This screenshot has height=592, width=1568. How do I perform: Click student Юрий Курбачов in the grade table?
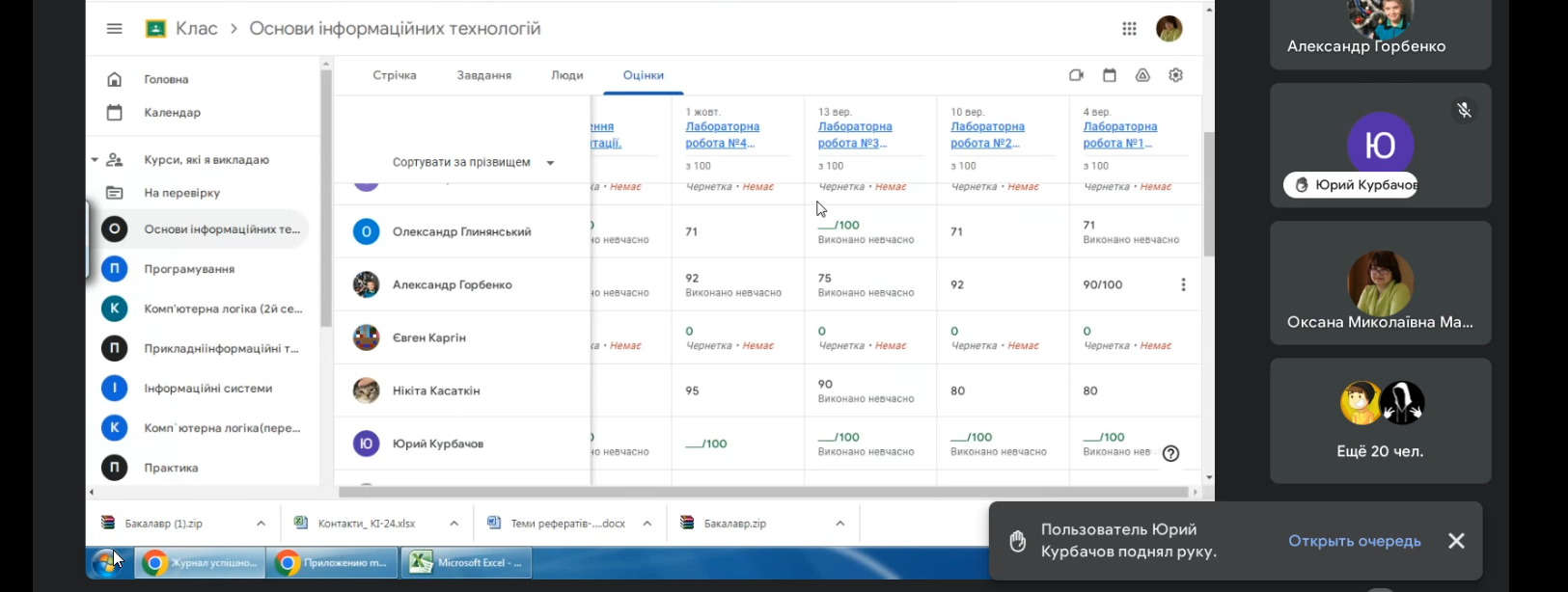tap(438, 444)
